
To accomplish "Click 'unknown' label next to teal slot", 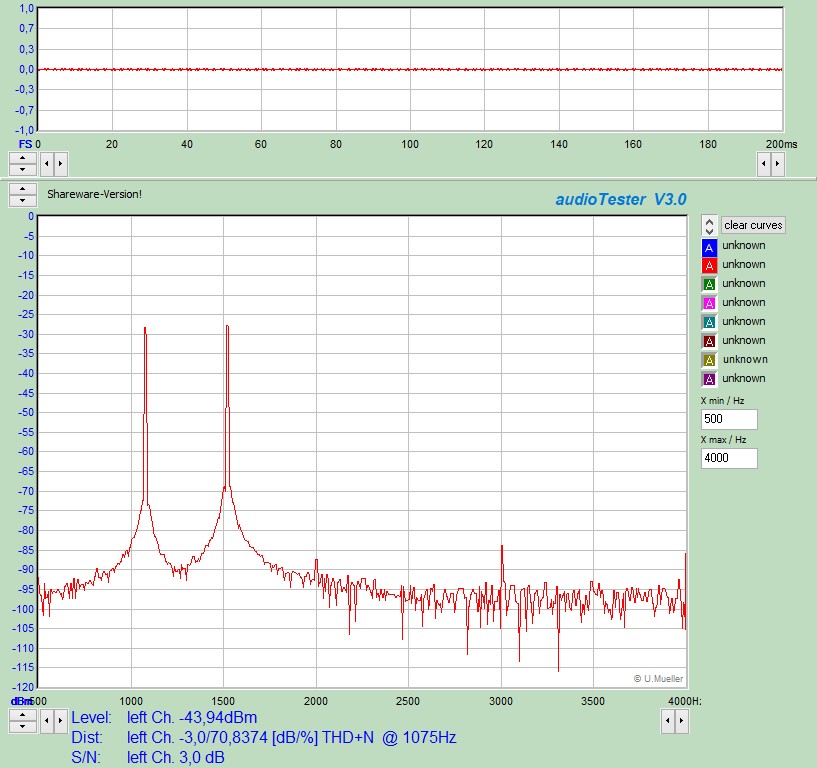I will [x=744, y=321].
